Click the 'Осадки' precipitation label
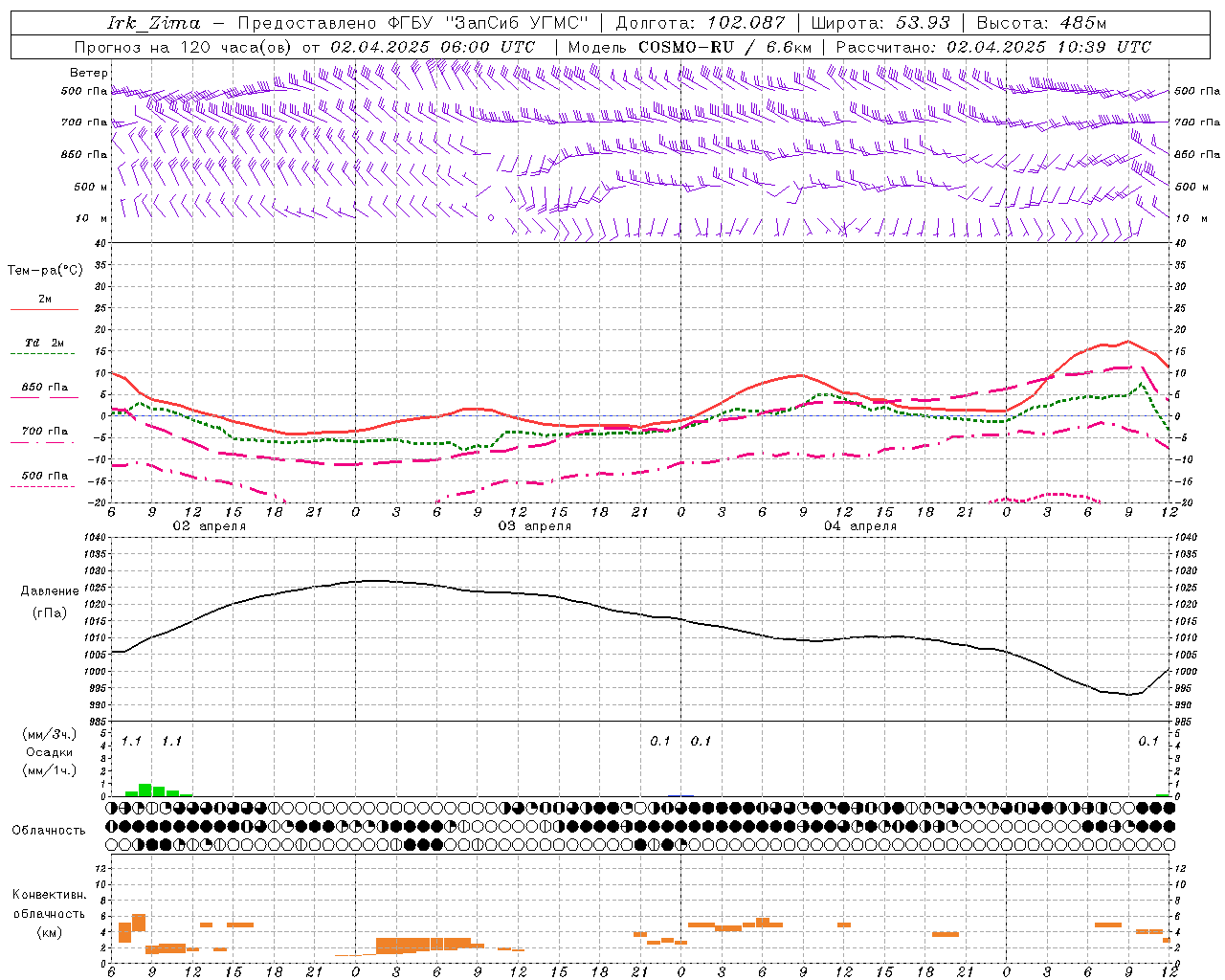1225x980 pixels. pyautogui.click(x=49, y=752)
